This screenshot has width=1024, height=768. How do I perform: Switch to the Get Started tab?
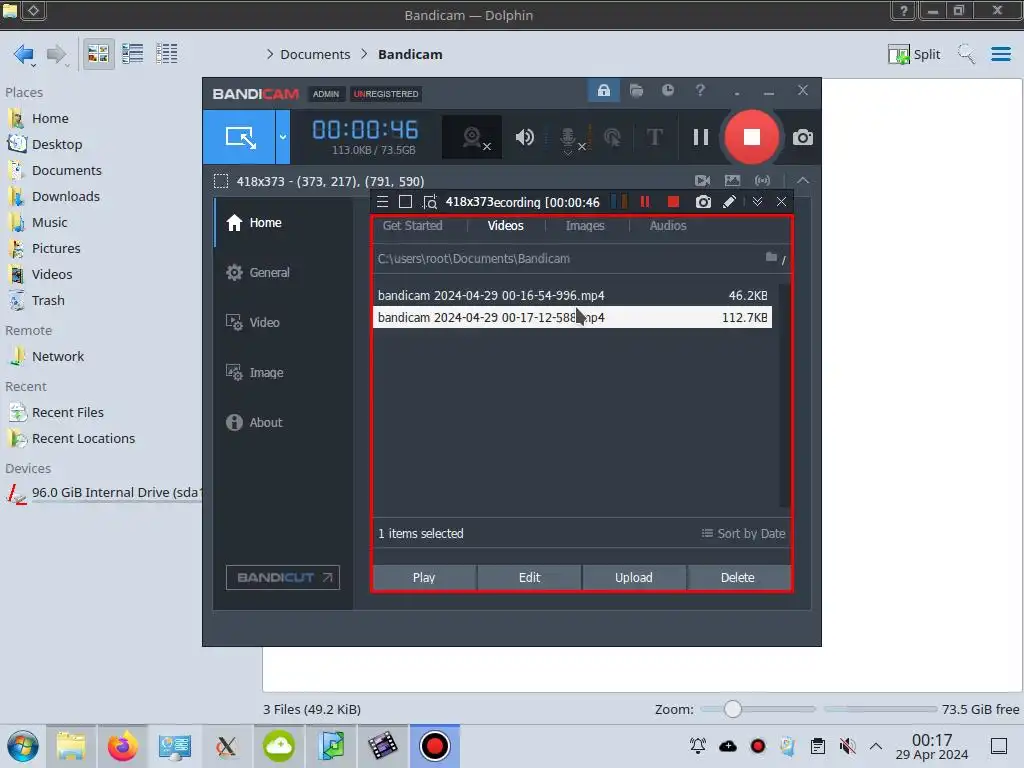point(413,226)
